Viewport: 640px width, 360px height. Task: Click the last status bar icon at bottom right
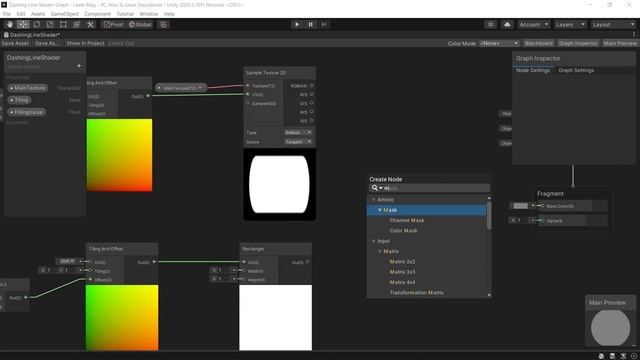[634, 356]
